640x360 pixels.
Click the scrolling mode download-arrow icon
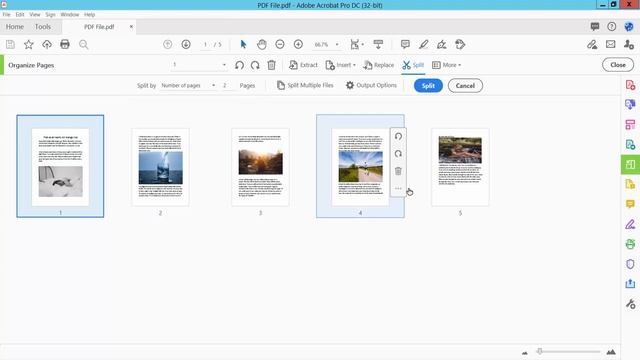378,44
